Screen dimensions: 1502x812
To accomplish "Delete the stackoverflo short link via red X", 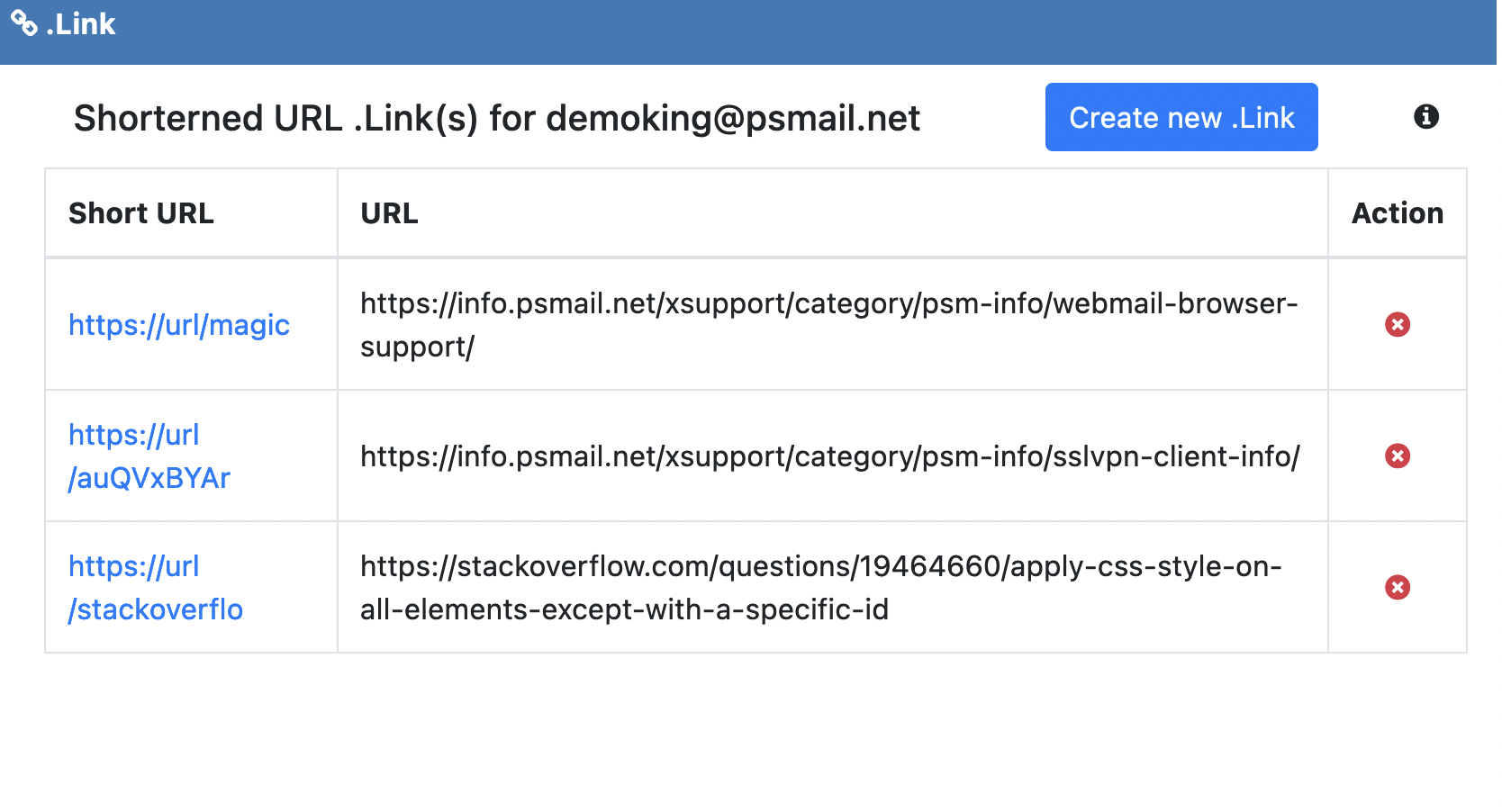I will click(x=1397, y=588).
